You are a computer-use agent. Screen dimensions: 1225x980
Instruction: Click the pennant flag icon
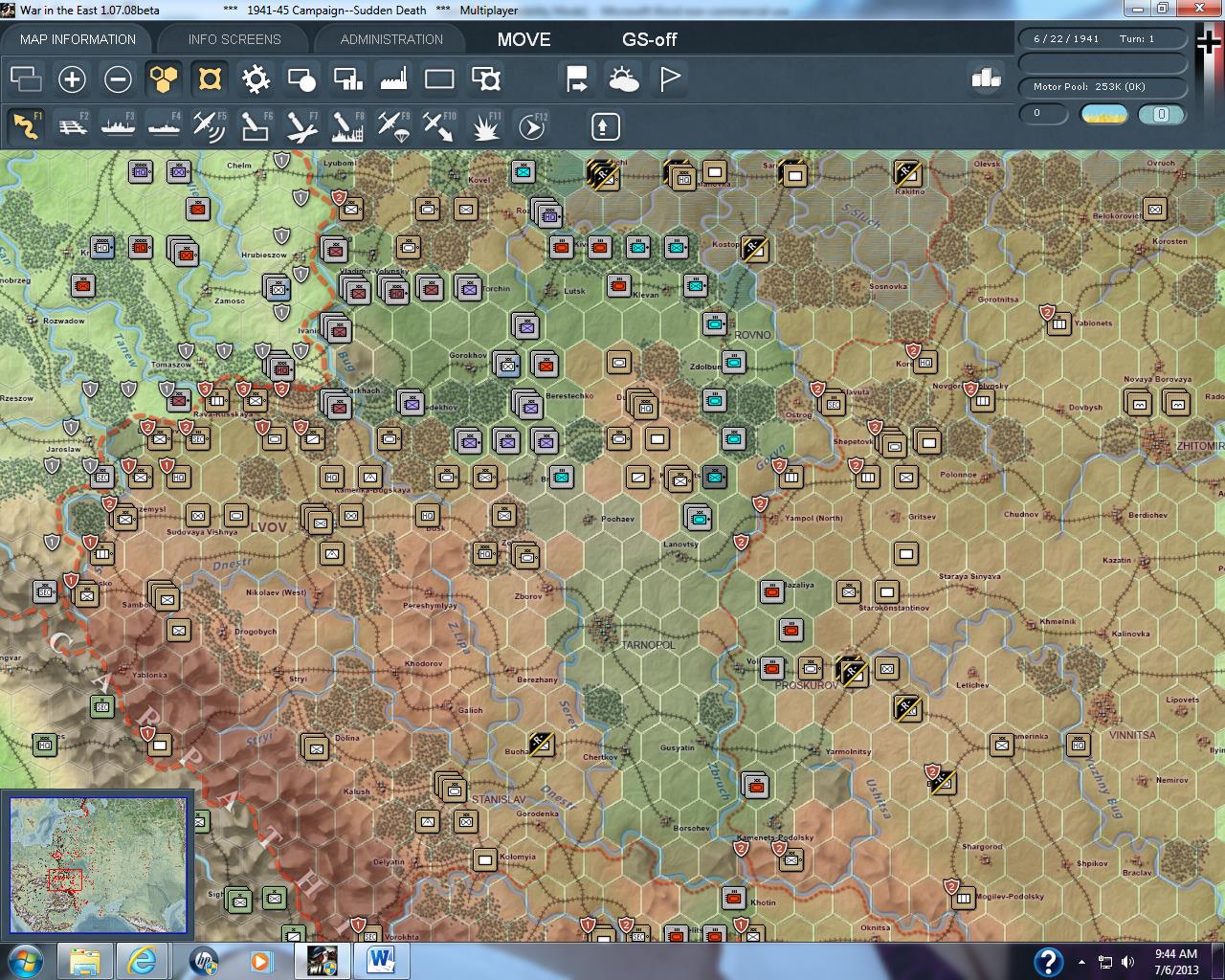click(670, 79)
